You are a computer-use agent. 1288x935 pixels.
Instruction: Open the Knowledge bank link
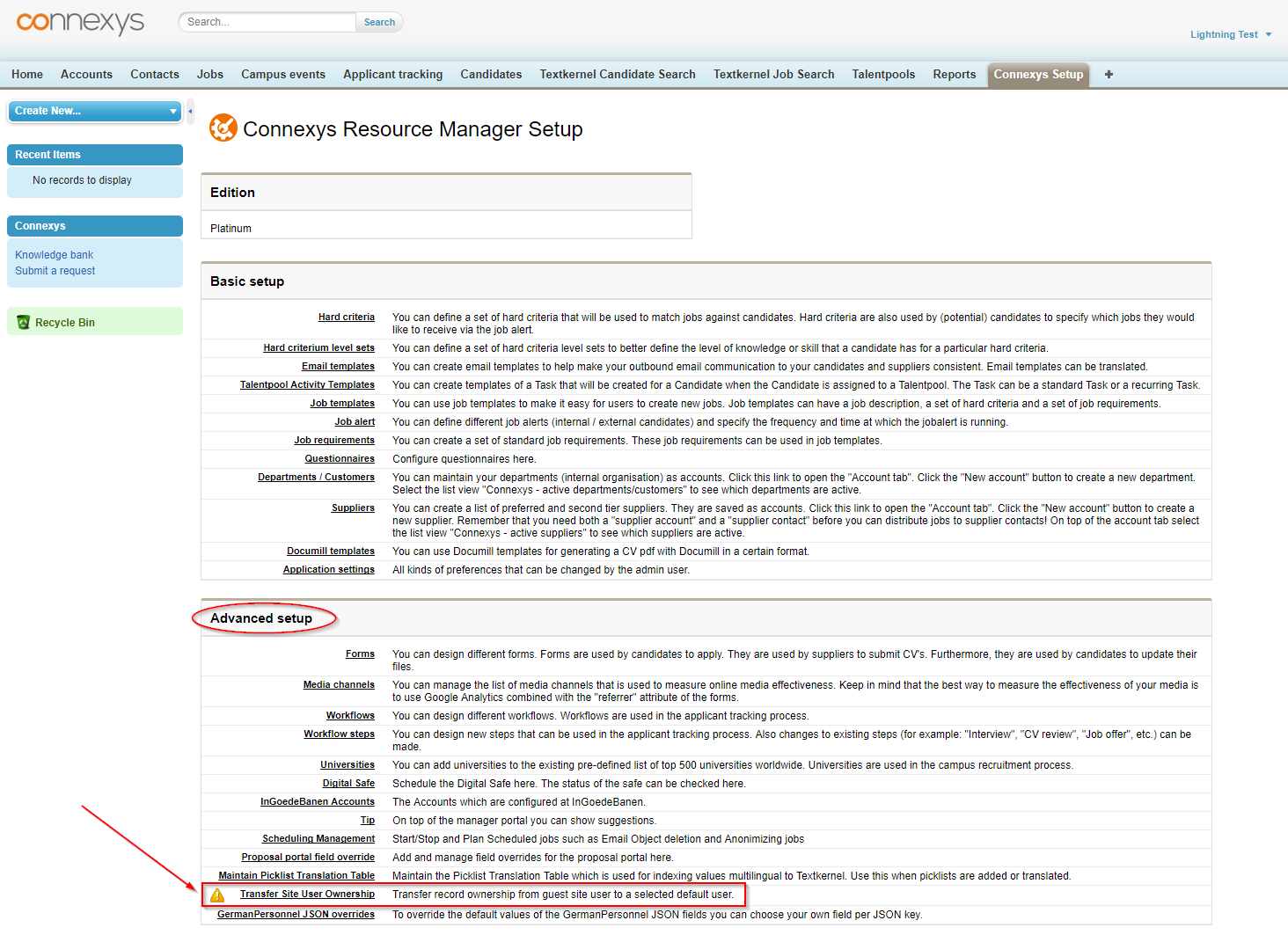click(54, 255)
